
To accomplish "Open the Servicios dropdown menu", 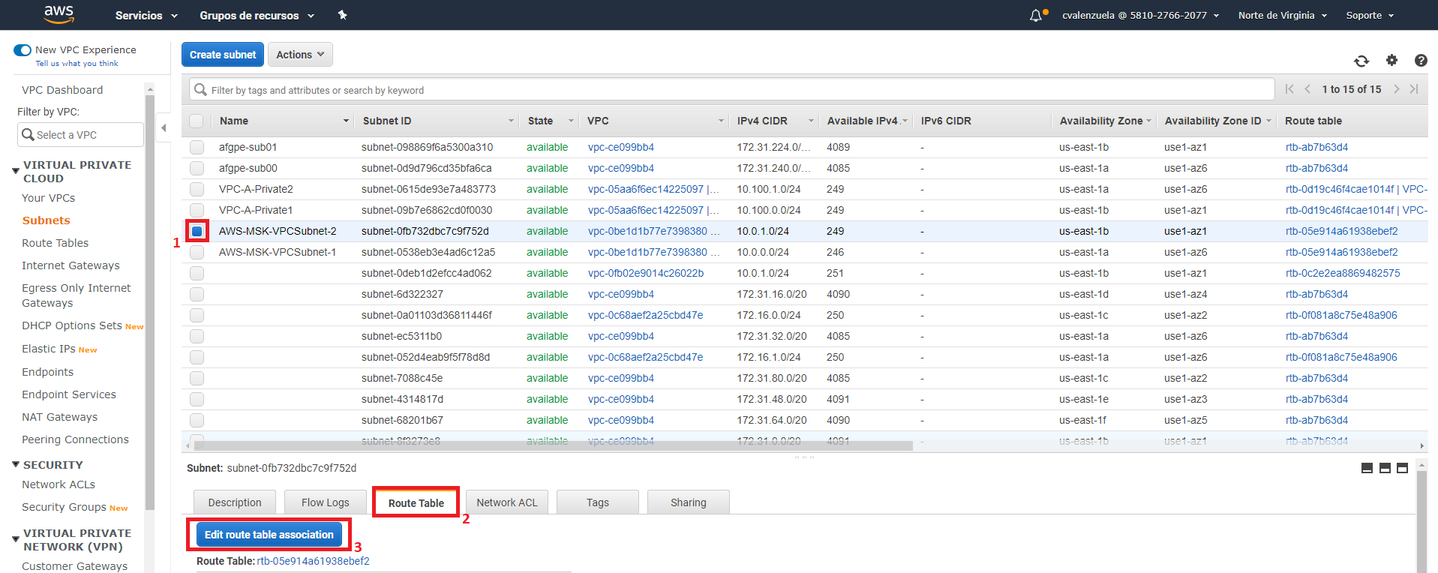I will (147, 16).
